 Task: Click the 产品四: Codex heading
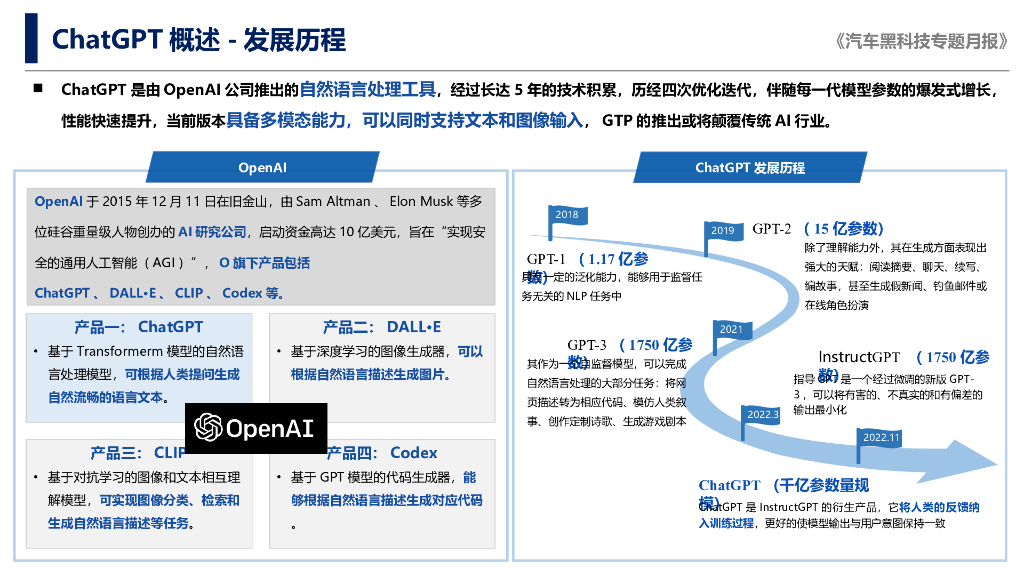point(382,453)
